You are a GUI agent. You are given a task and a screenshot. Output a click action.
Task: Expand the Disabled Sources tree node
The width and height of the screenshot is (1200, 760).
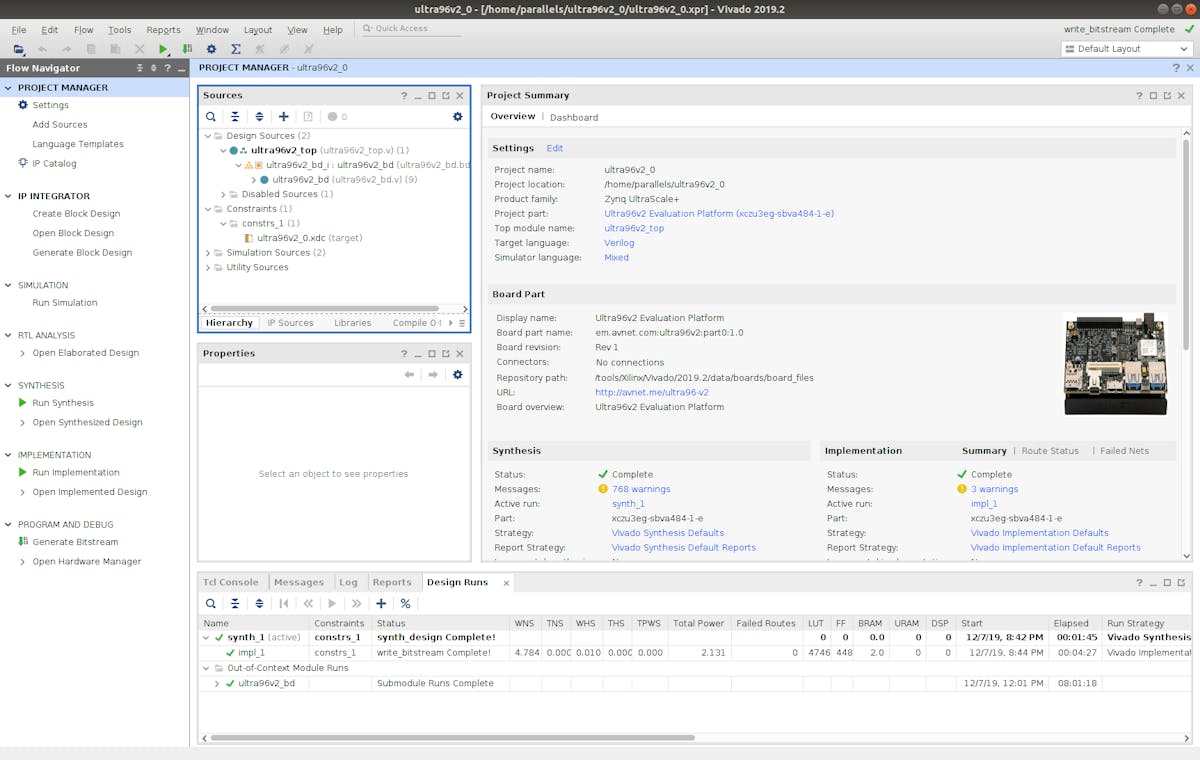pyautogui.click(x=224, y=194)
